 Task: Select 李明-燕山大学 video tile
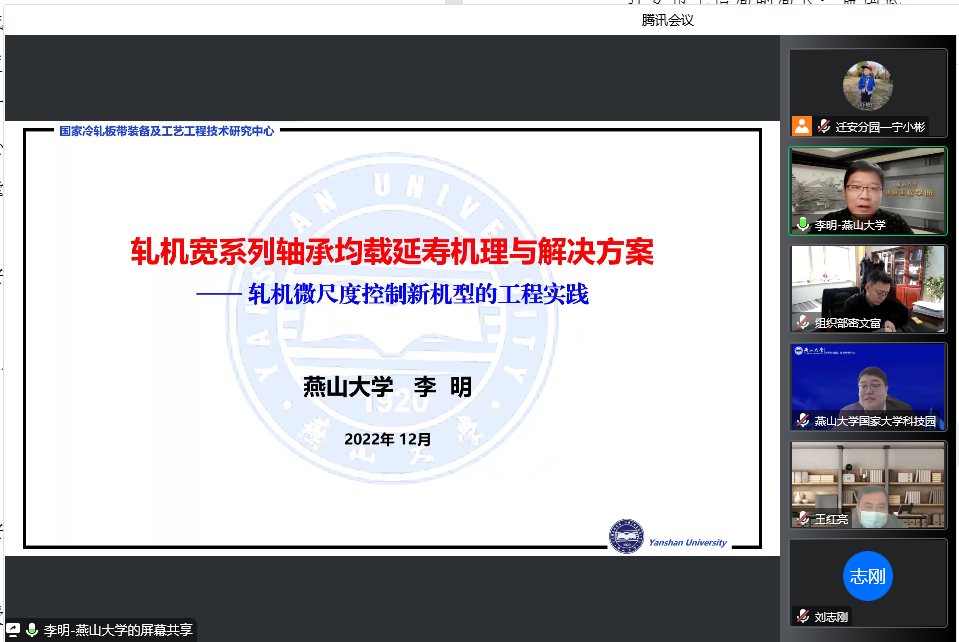pos(868,191)
